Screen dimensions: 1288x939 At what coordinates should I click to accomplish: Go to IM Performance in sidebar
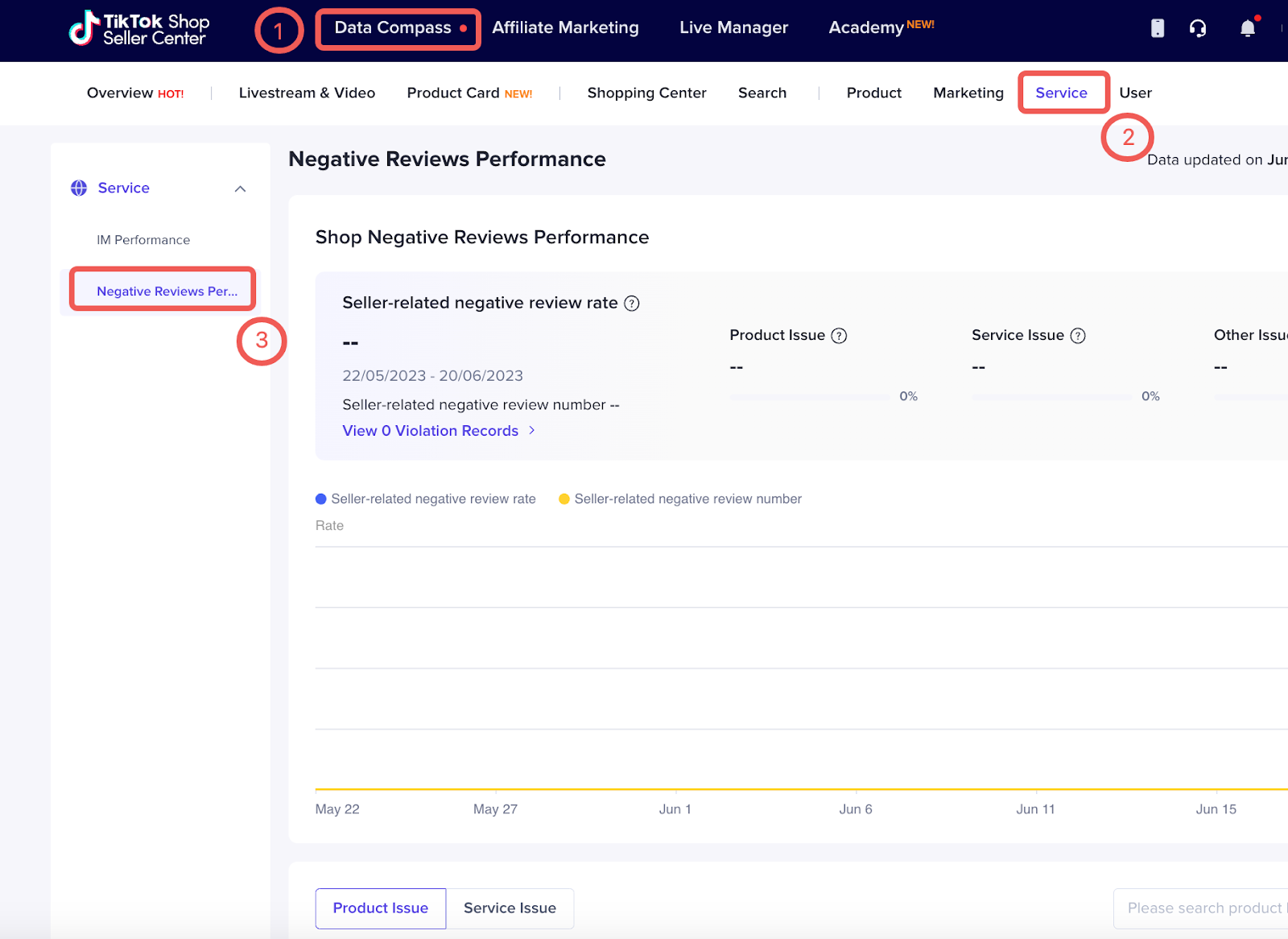143,239
